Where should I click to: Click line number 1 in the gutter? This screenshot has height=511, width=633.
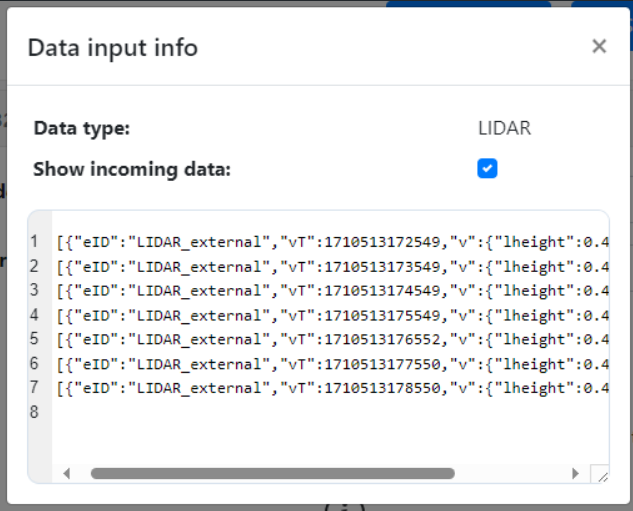(34, 242)
